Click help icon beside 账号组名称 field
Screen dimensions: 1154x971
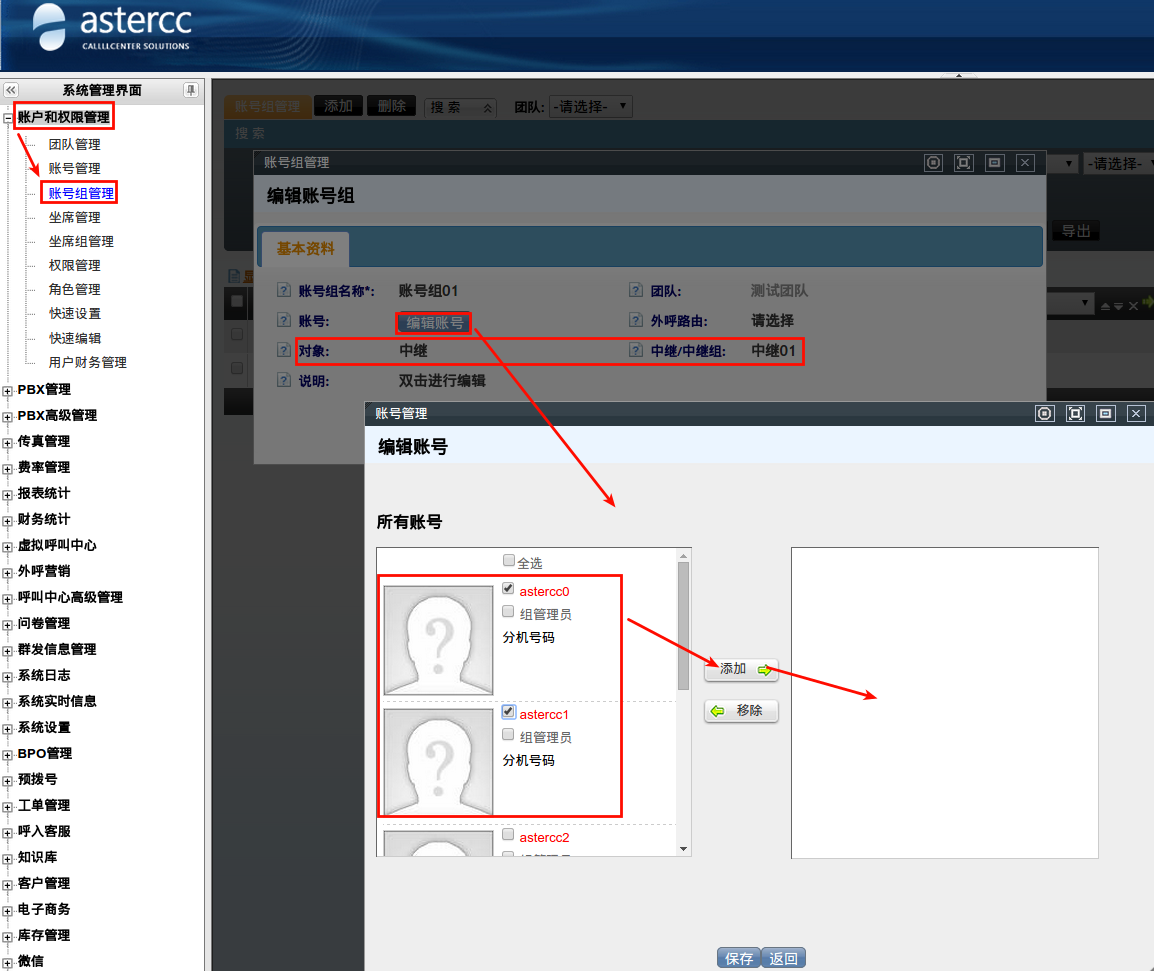tap(283, 290)
